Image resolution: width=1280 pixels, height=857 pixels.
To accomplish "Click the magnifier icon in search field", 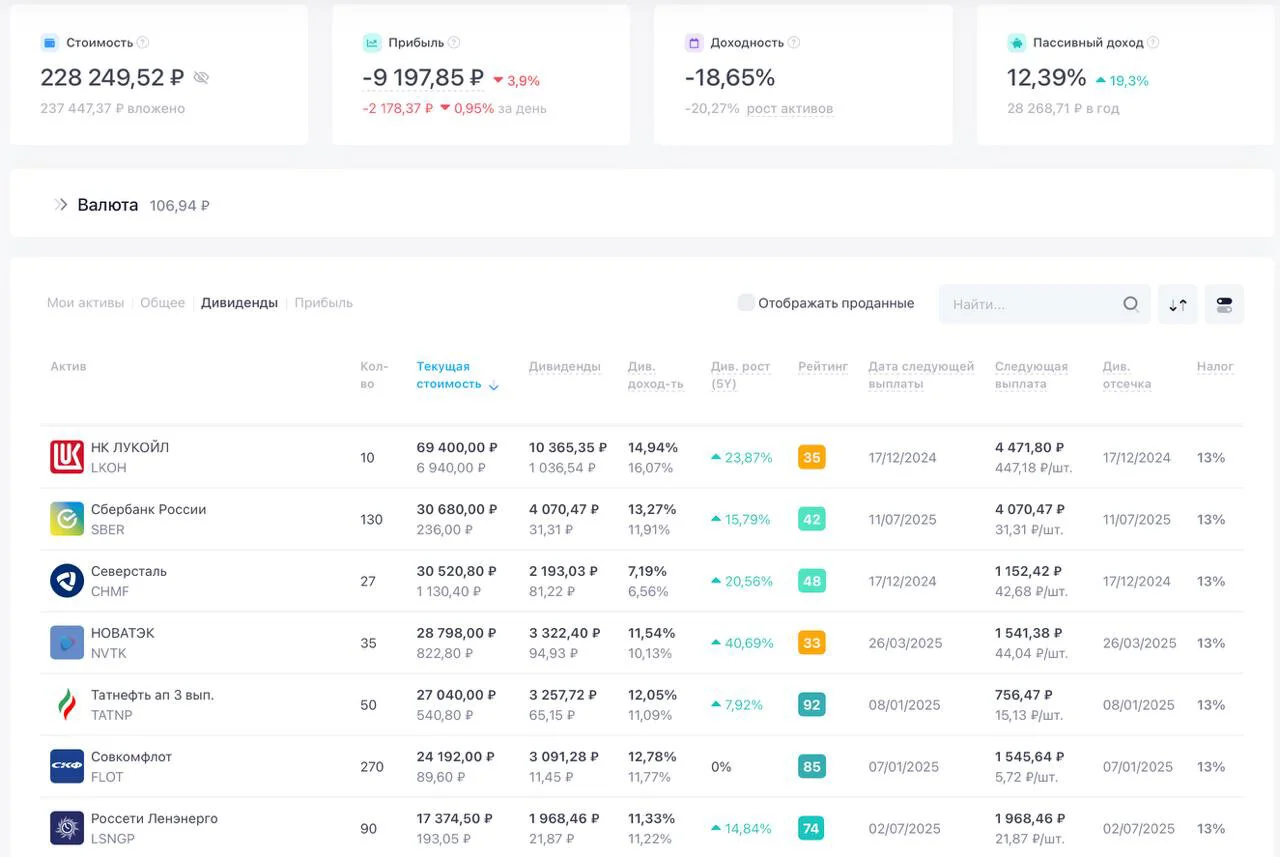I will click(x=1131, y=304).
